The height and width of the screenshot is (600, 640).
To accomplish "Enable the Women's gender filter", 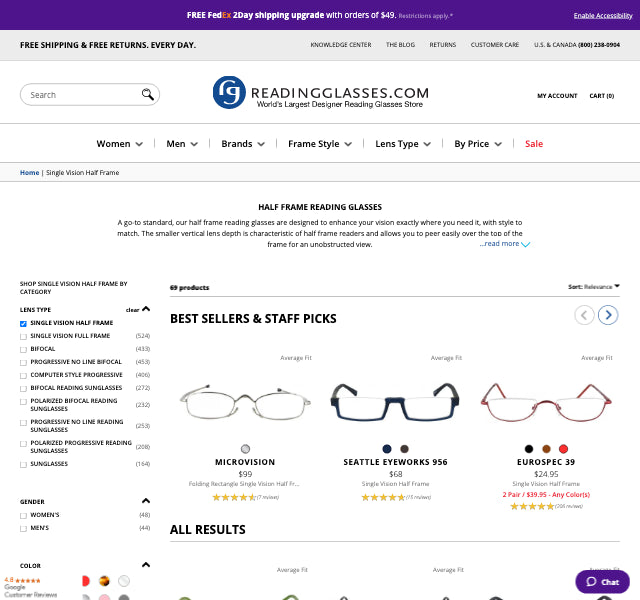I will (x=24, y=515).
